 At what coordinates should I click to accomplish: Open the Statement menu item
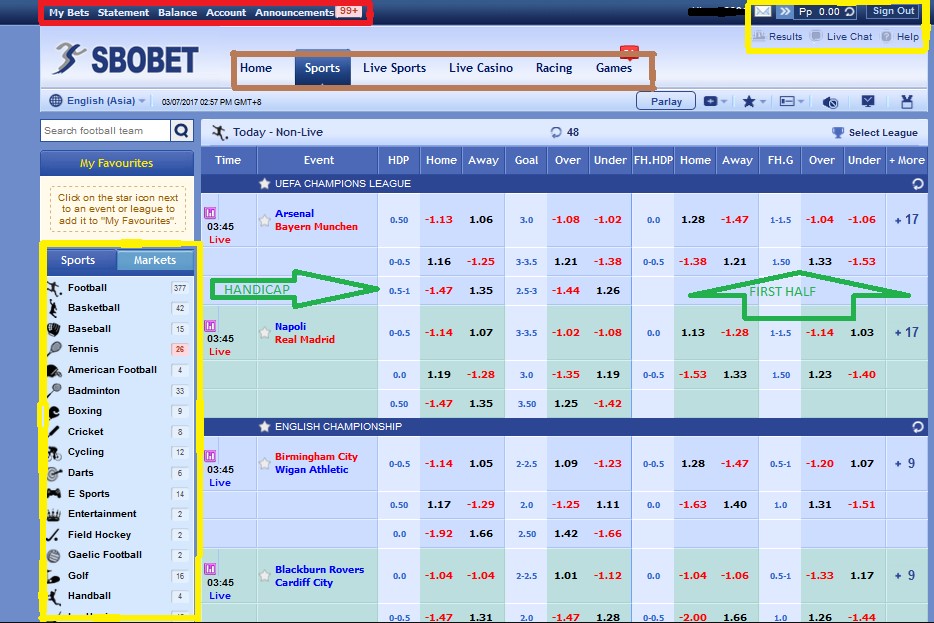click(123, 13)
